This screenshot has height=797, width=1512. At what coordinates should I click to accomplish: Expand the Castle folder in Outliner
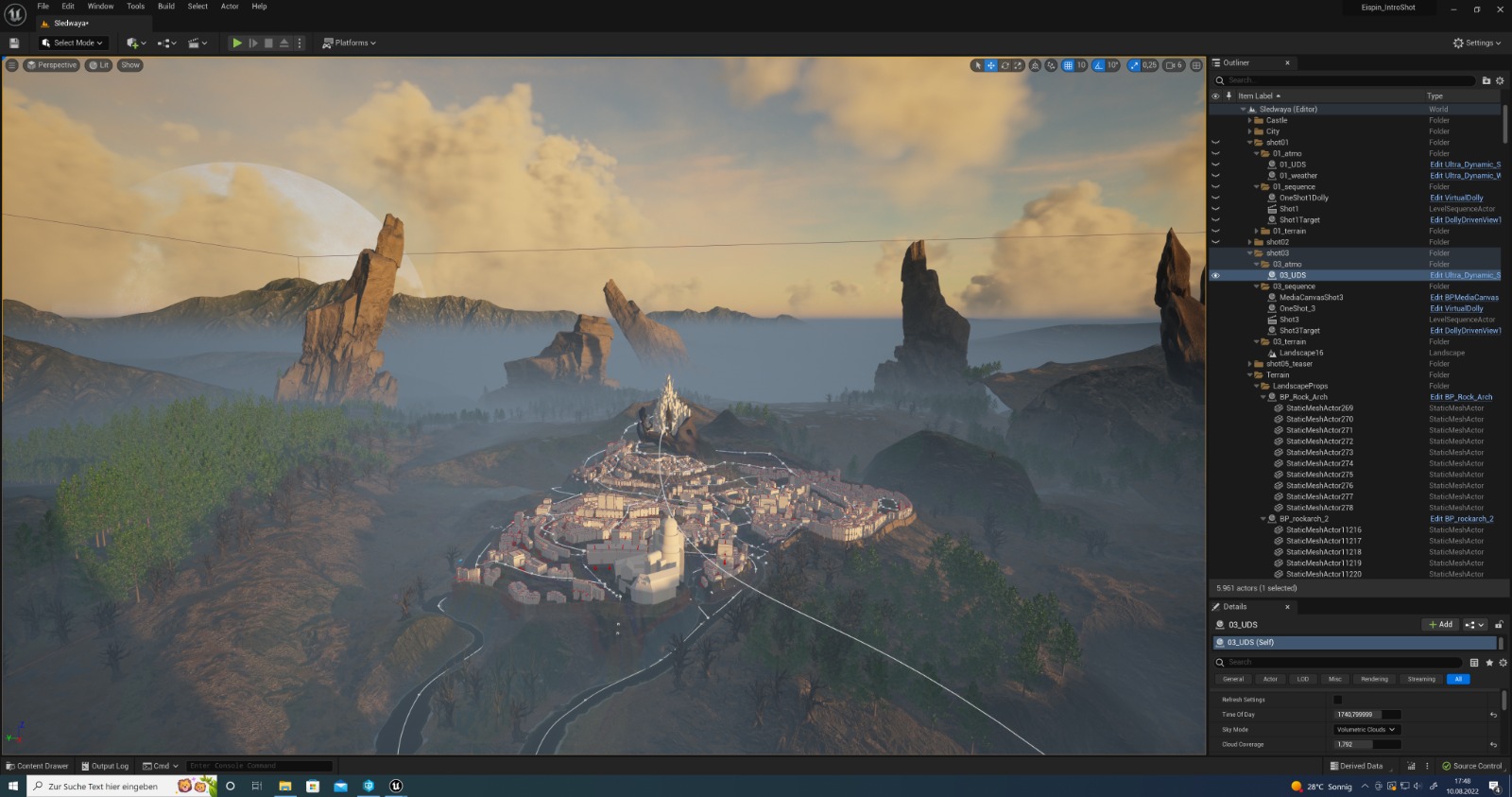pyautogui.click(x=1249, y=120)
